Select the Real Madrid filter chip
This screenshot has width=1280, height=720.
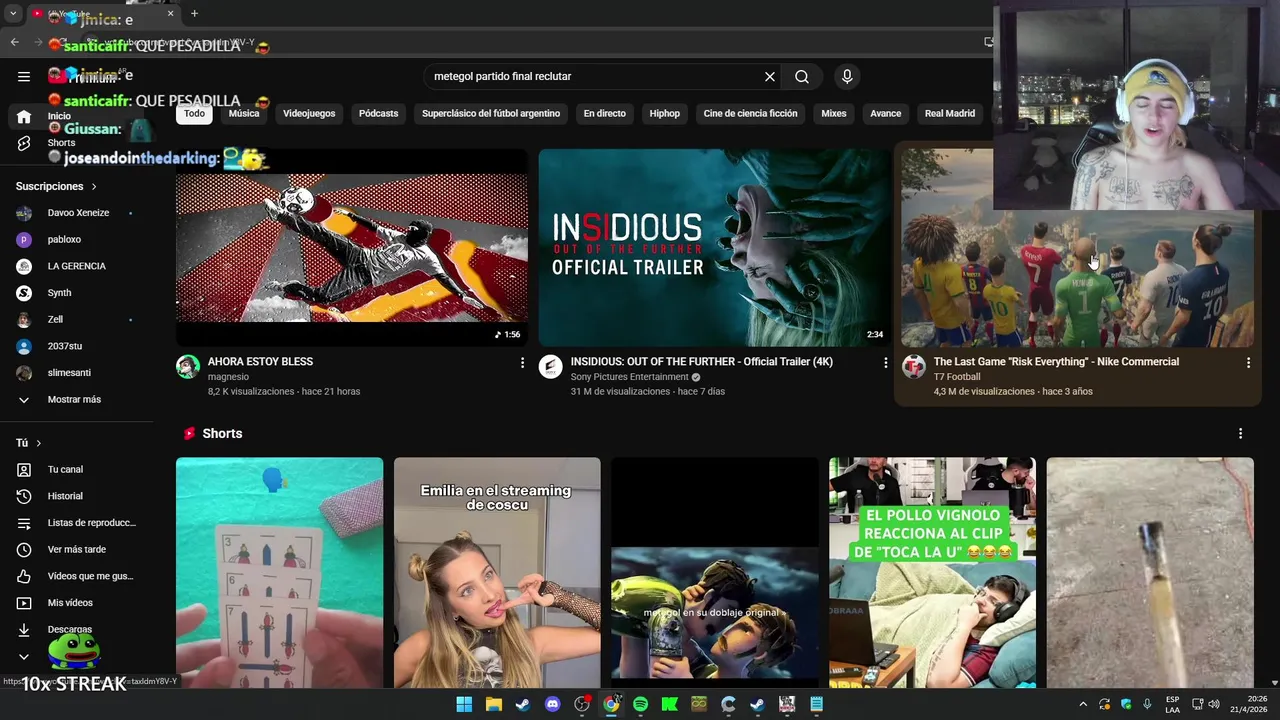coord(950,113)
